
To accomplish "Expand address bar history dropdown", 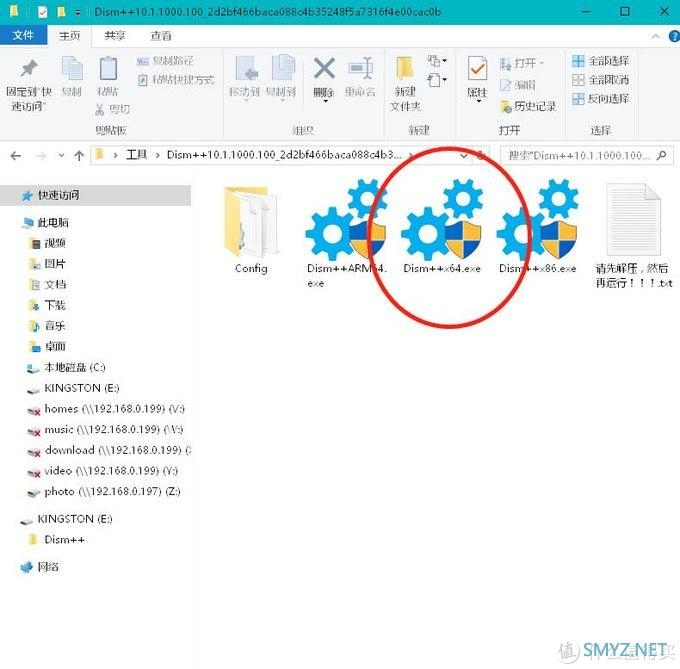I will 464,156.
